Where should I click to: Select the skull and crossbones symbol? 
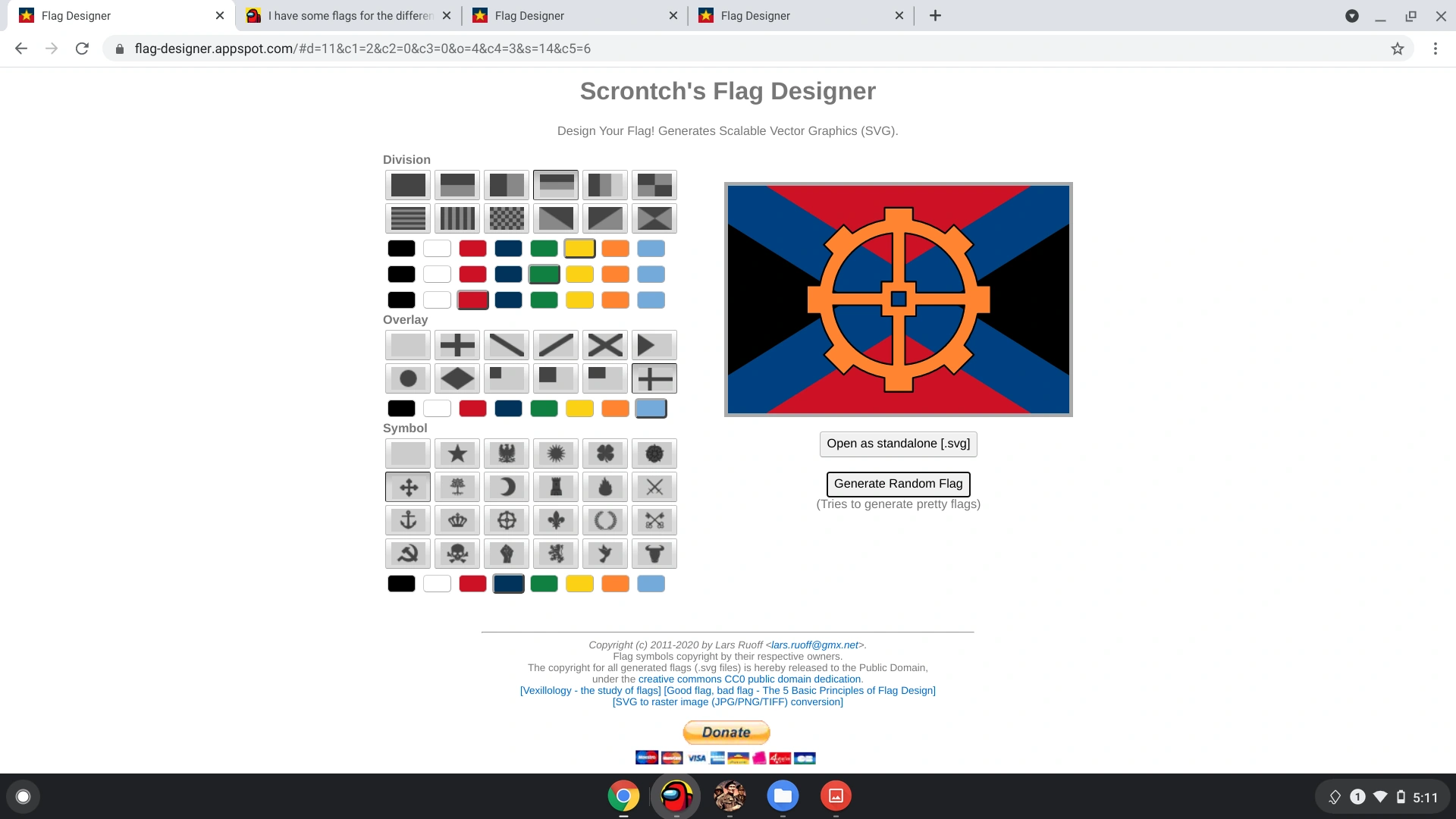point(457,554)
